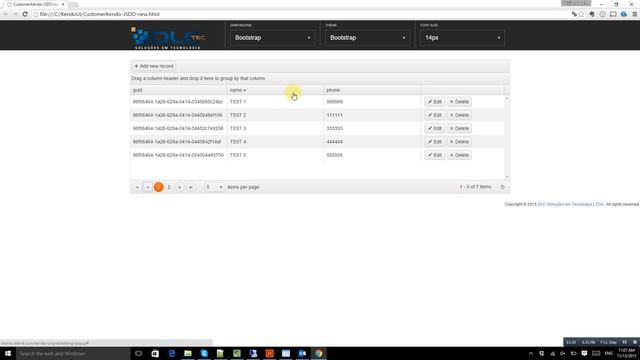Click the Evernote elephant extension icon
This screenshot has height=360, width=640.
592,14
